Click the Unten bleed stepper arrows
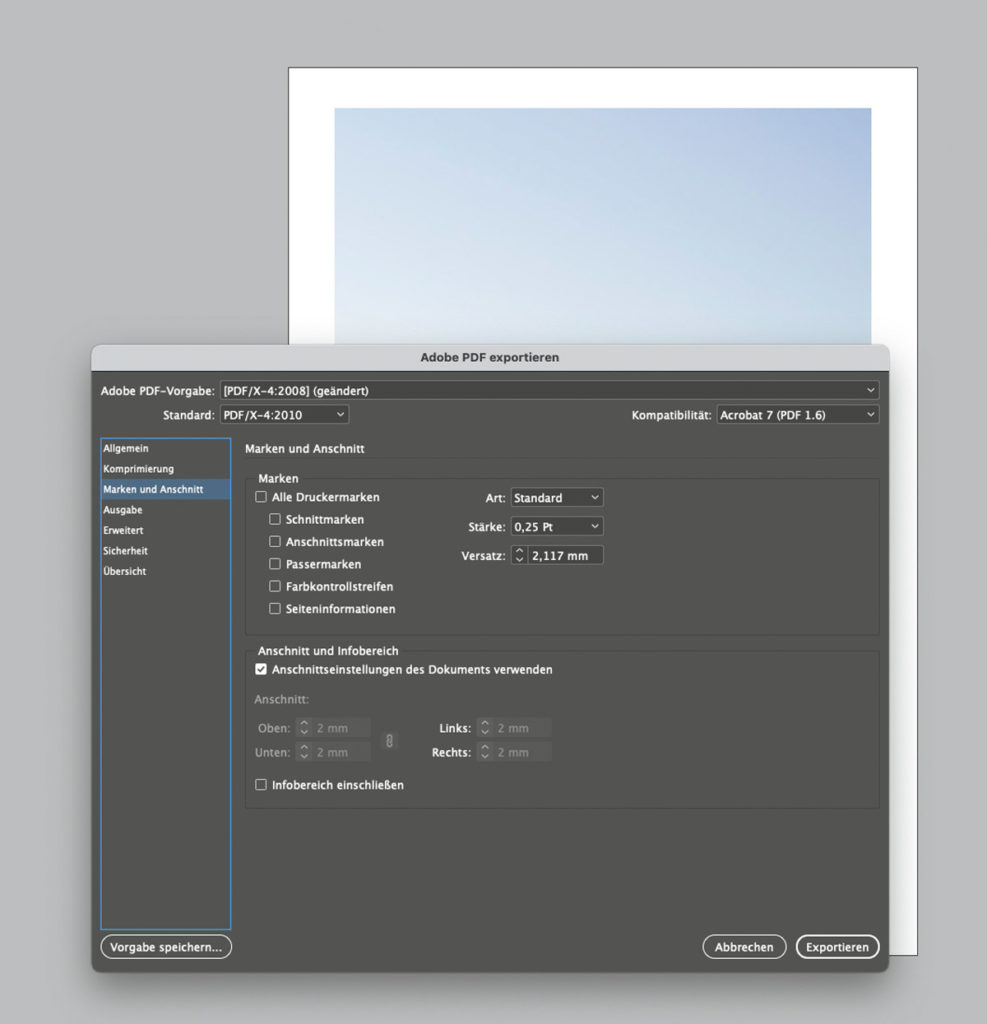Screen dimensions: 987x1024 pos(304,752)
